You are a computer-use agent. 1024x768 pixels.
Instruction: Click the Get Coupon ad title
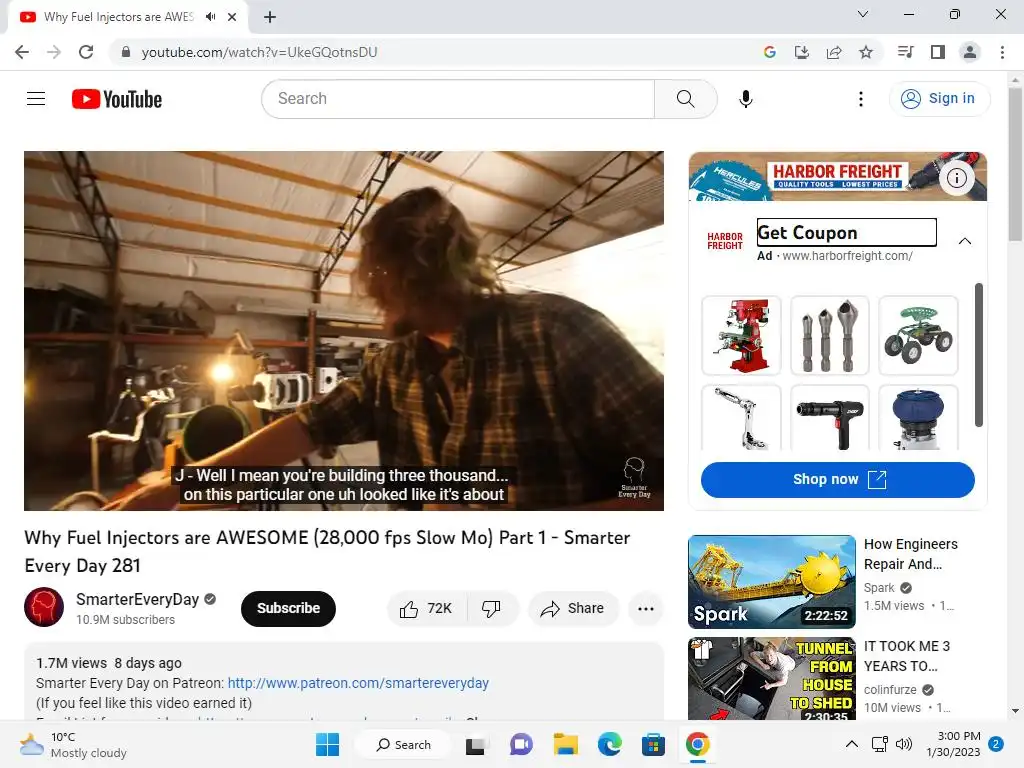846,232
